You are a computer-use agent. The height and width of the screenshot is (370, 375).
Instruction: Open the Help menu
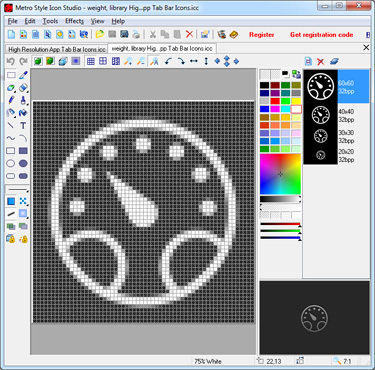[x=118, y=21]
